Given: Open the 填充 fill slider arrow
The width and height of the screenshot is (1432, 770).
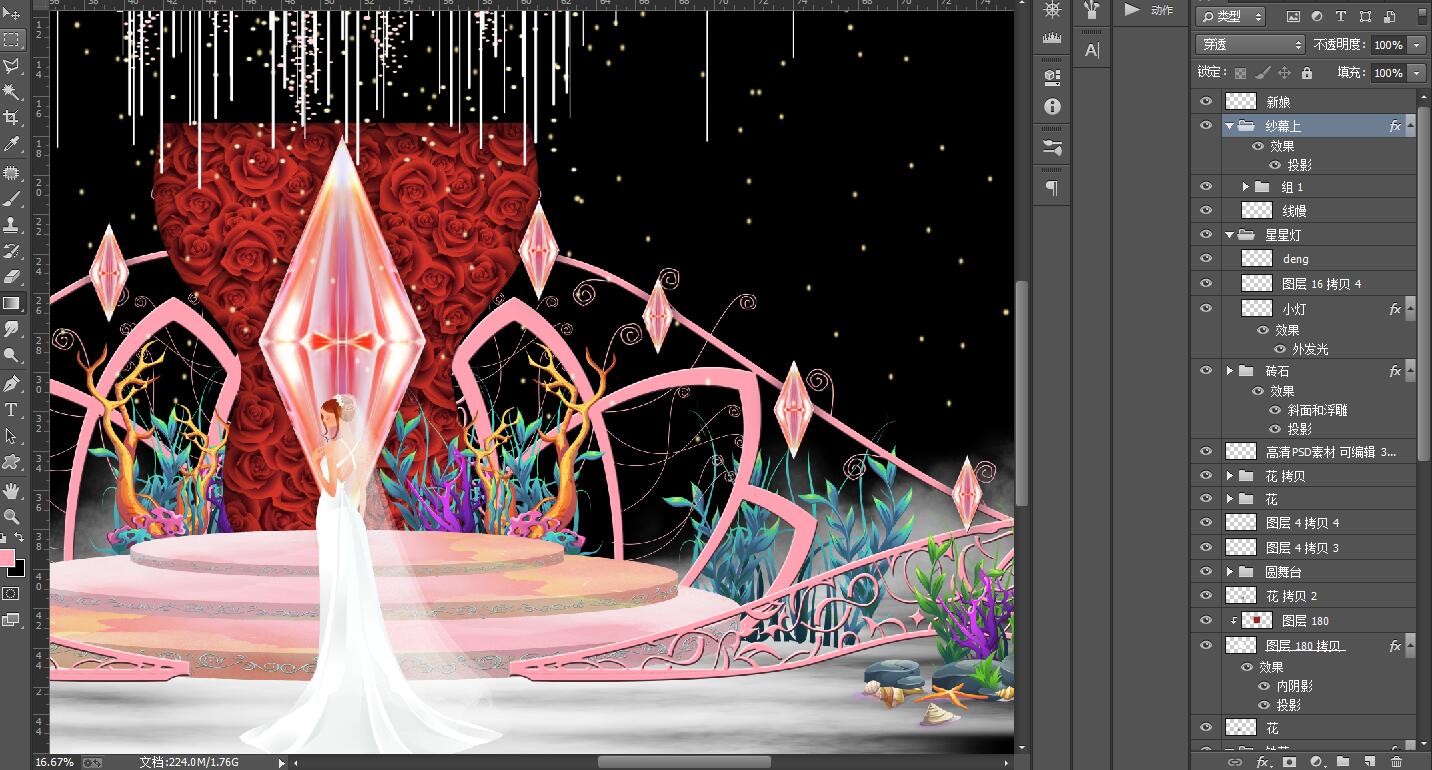Looking at the screenshot, I should tap(1416, 73).
